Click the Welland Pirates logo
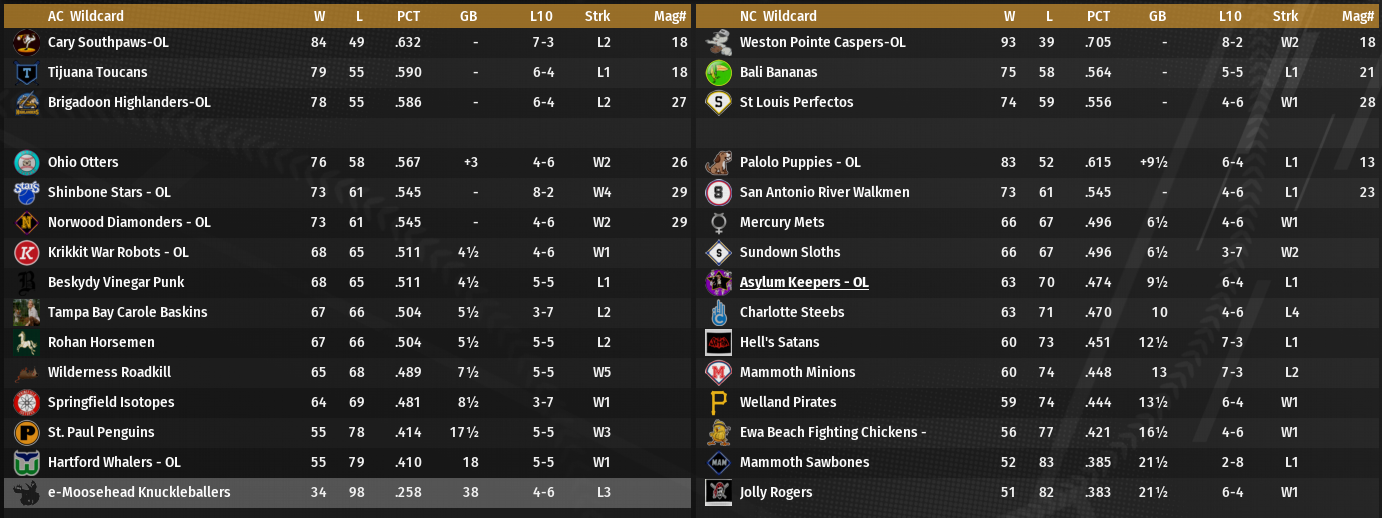Viewport: 1382px width, 518px height. (x=718, y=402)
